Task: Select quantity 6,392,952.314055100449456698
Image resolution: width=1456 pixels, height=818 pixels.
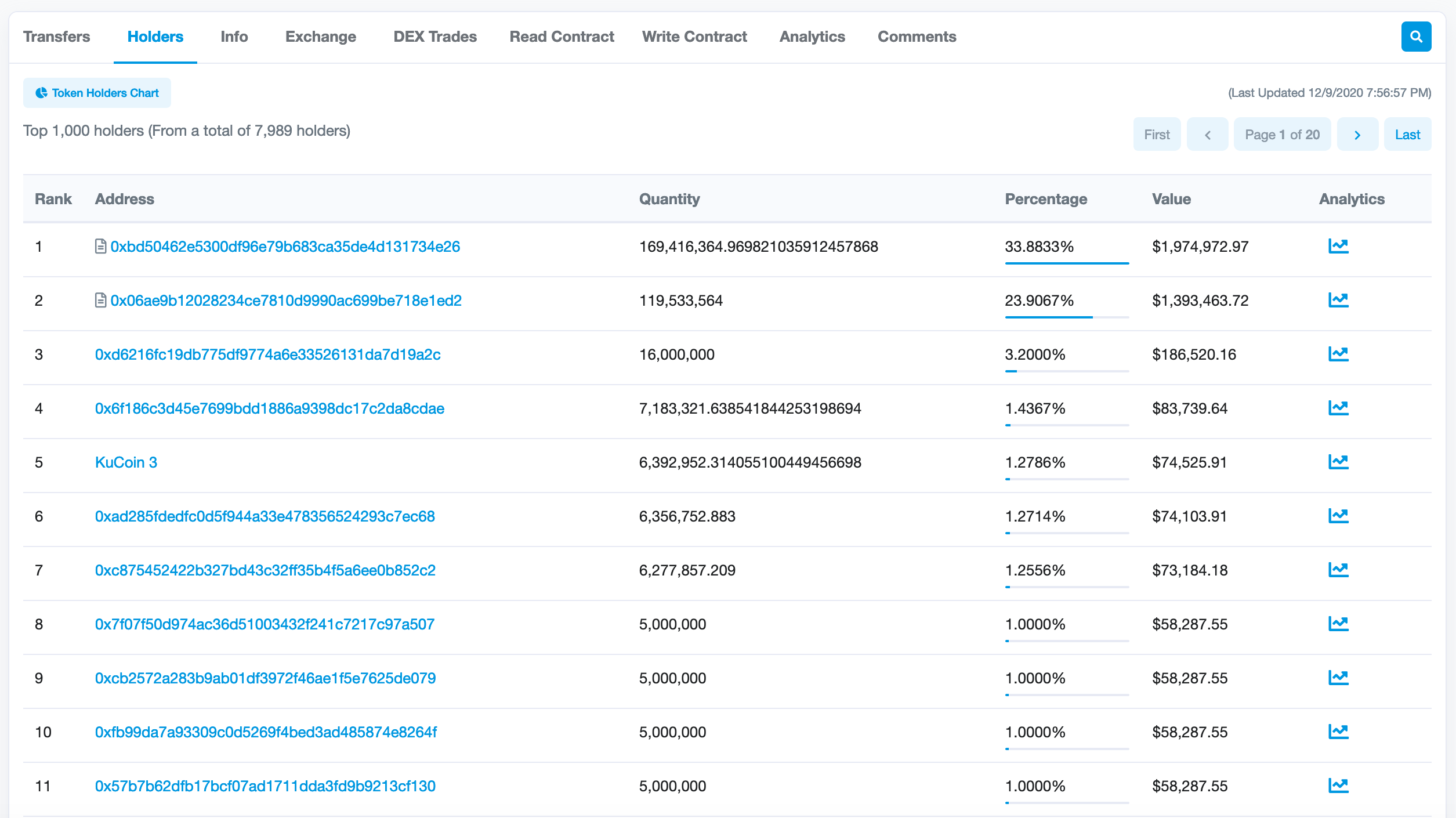Action: [x=750, y=462]
